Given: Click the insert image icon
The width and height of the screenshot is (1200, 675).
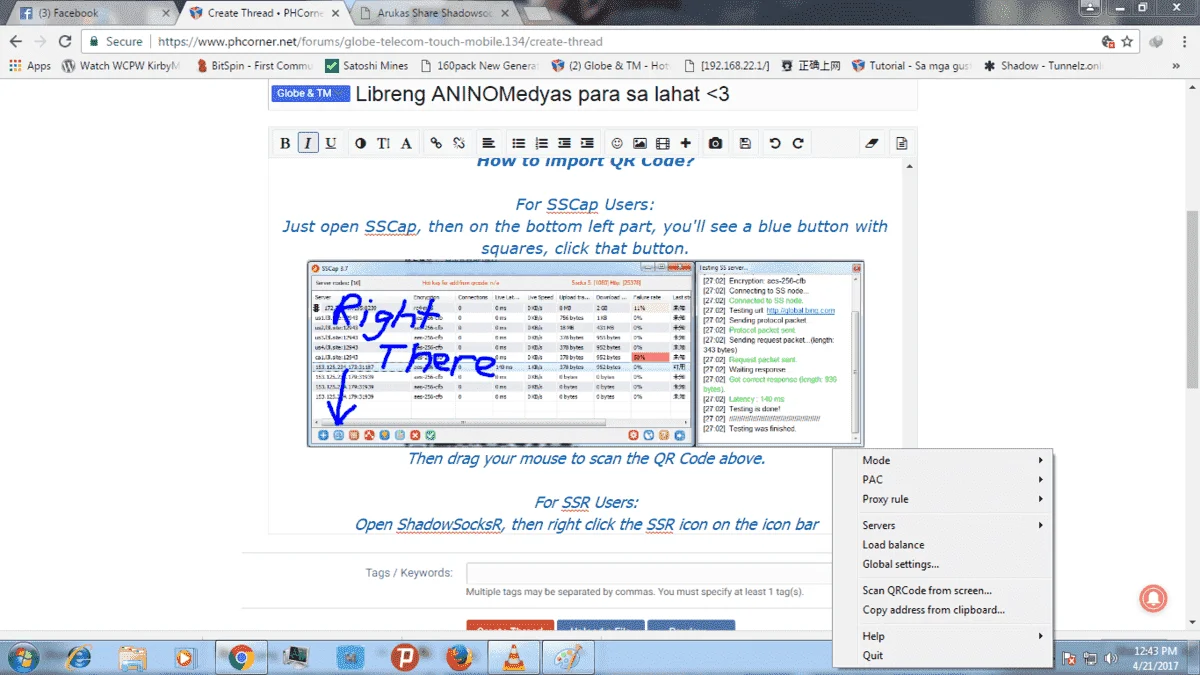Looking at the screenshot, I should pyautogui.click(x=640, y=143).
